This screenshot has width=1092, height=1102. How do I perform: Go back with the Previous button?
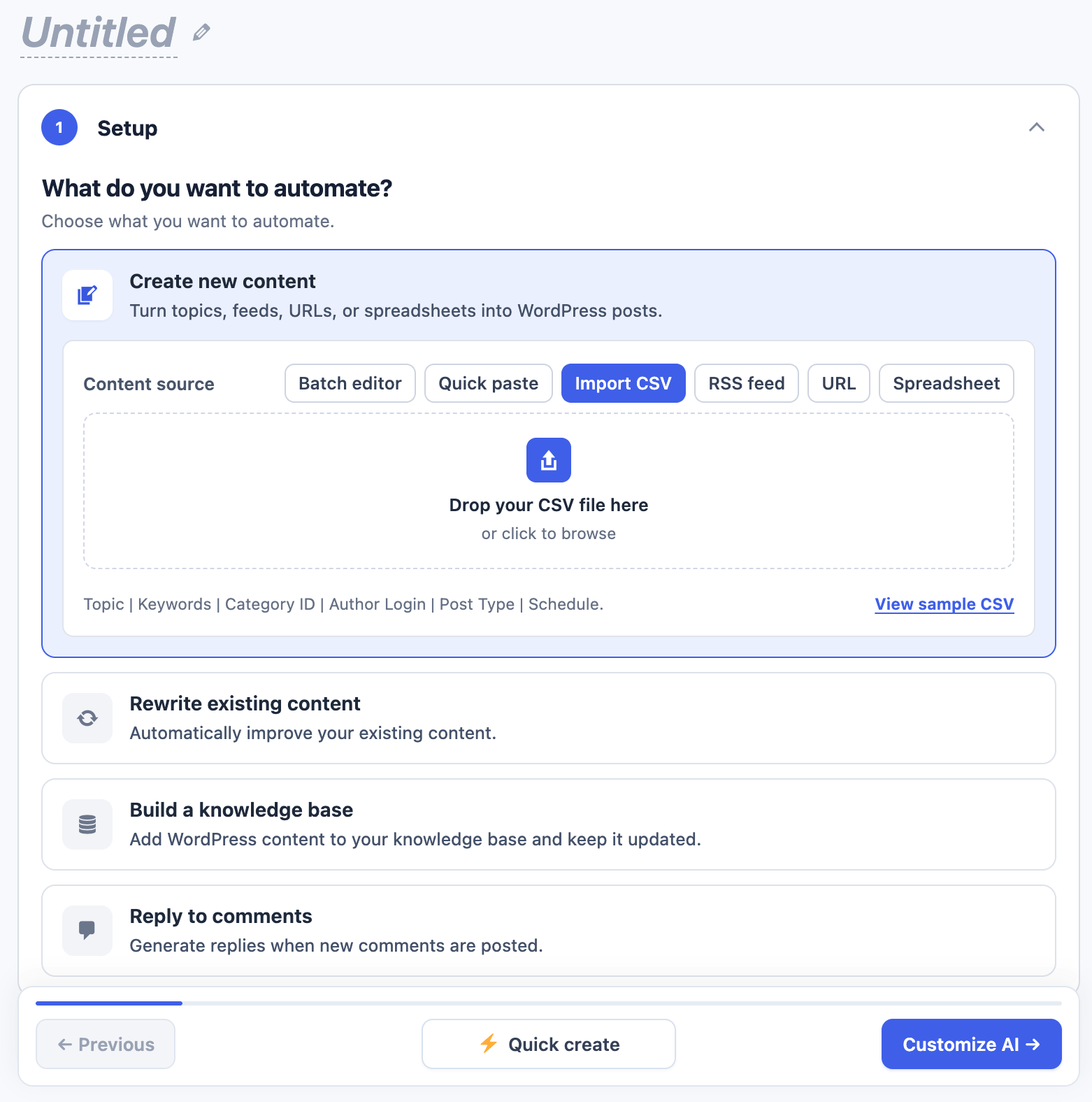click(106, 1044)
